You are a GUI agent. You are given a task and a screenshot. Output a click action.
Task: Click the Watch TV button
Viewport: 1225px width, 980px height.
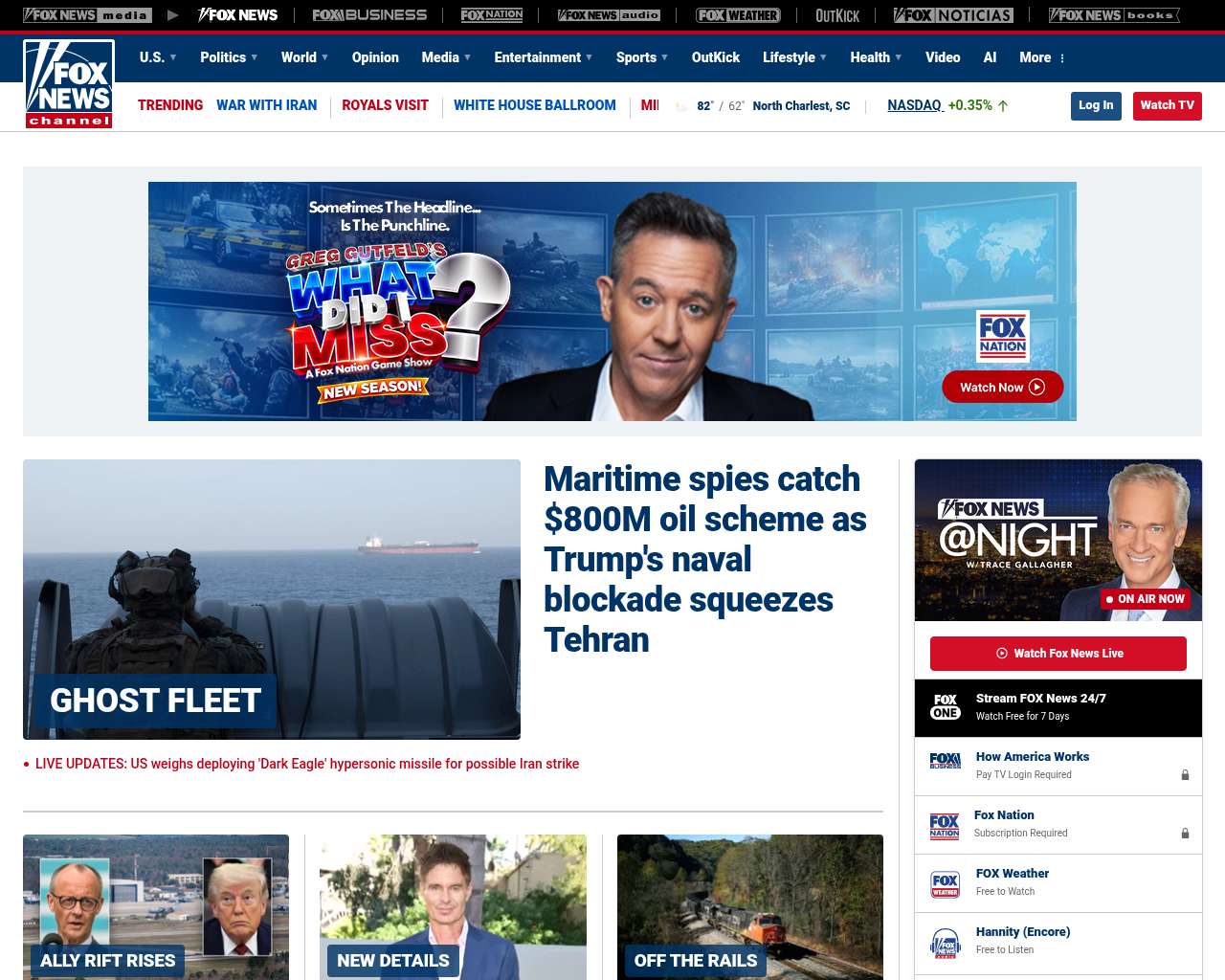tap(1167, 105)
